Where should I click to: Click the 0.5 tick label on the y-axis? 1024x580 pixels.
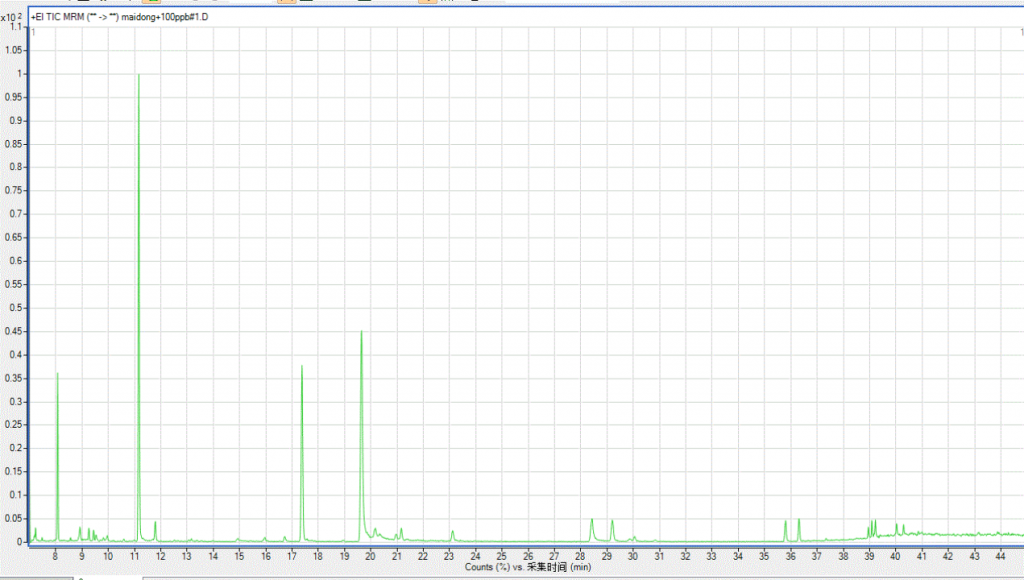point(13,307)
